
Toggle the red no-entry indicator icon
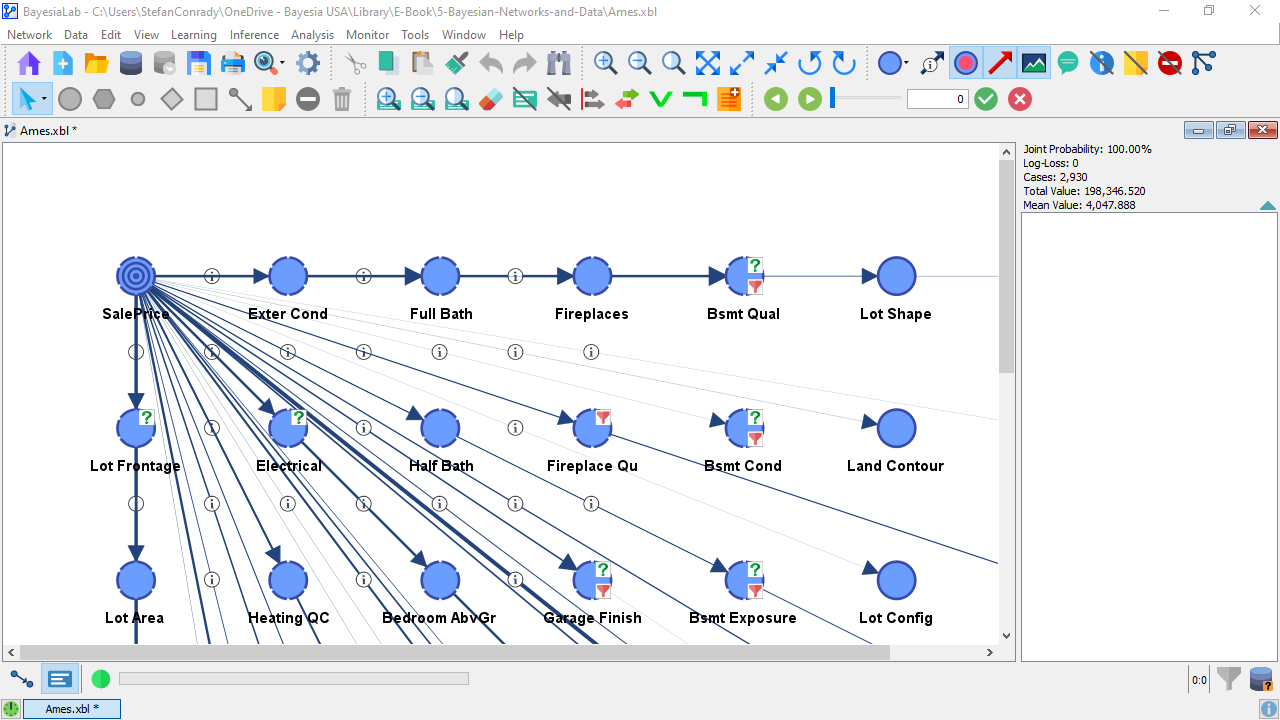[1169, 63]
